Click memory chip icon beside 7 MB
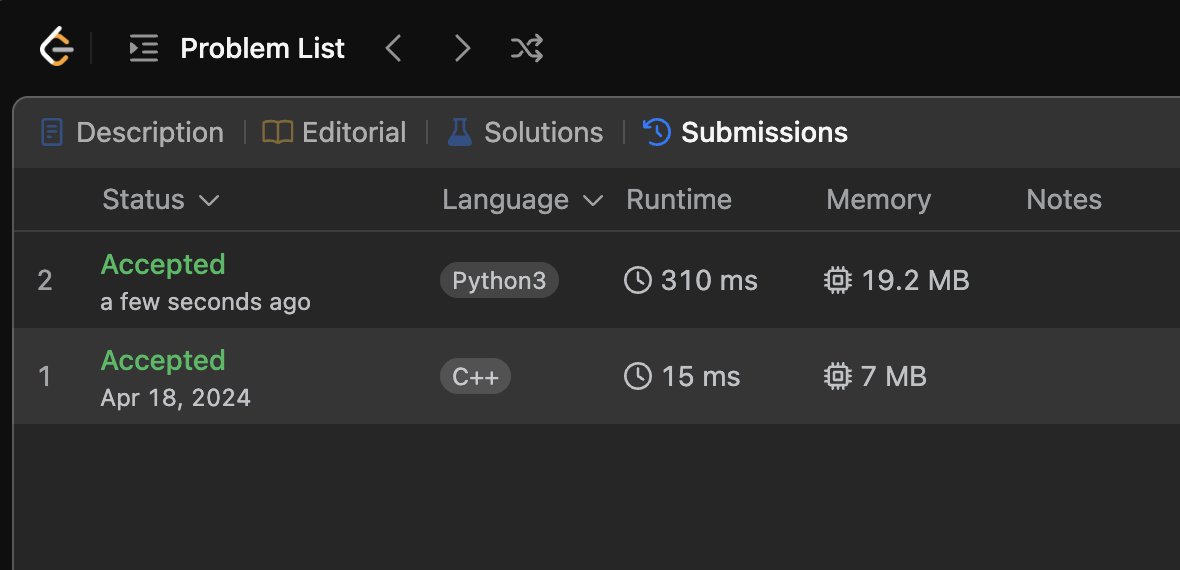Screen dimensions: 1180x570 (x=838, y=376)
